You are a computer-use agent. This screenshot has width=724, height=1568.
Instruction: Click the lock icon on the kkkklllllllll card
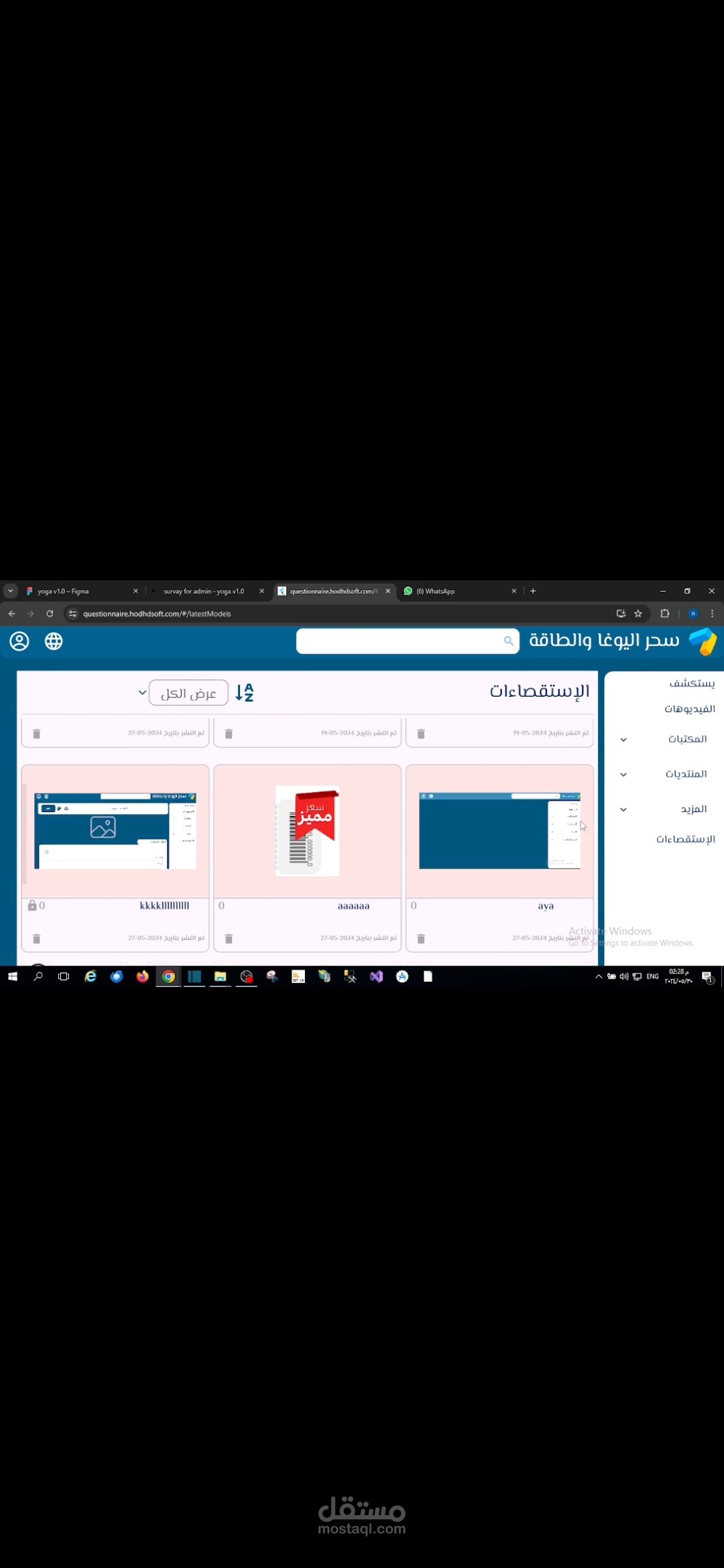[x=32, y=905]
